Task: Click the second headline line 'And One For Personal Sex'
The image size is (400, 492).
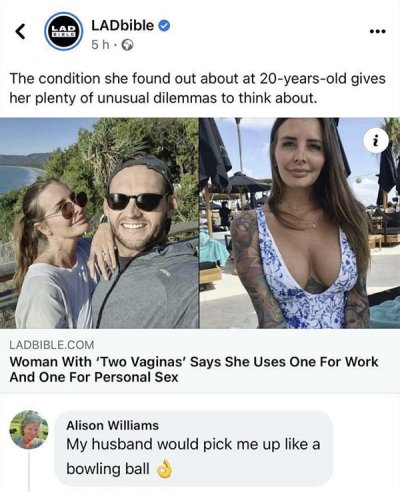Action: (94, 377)
